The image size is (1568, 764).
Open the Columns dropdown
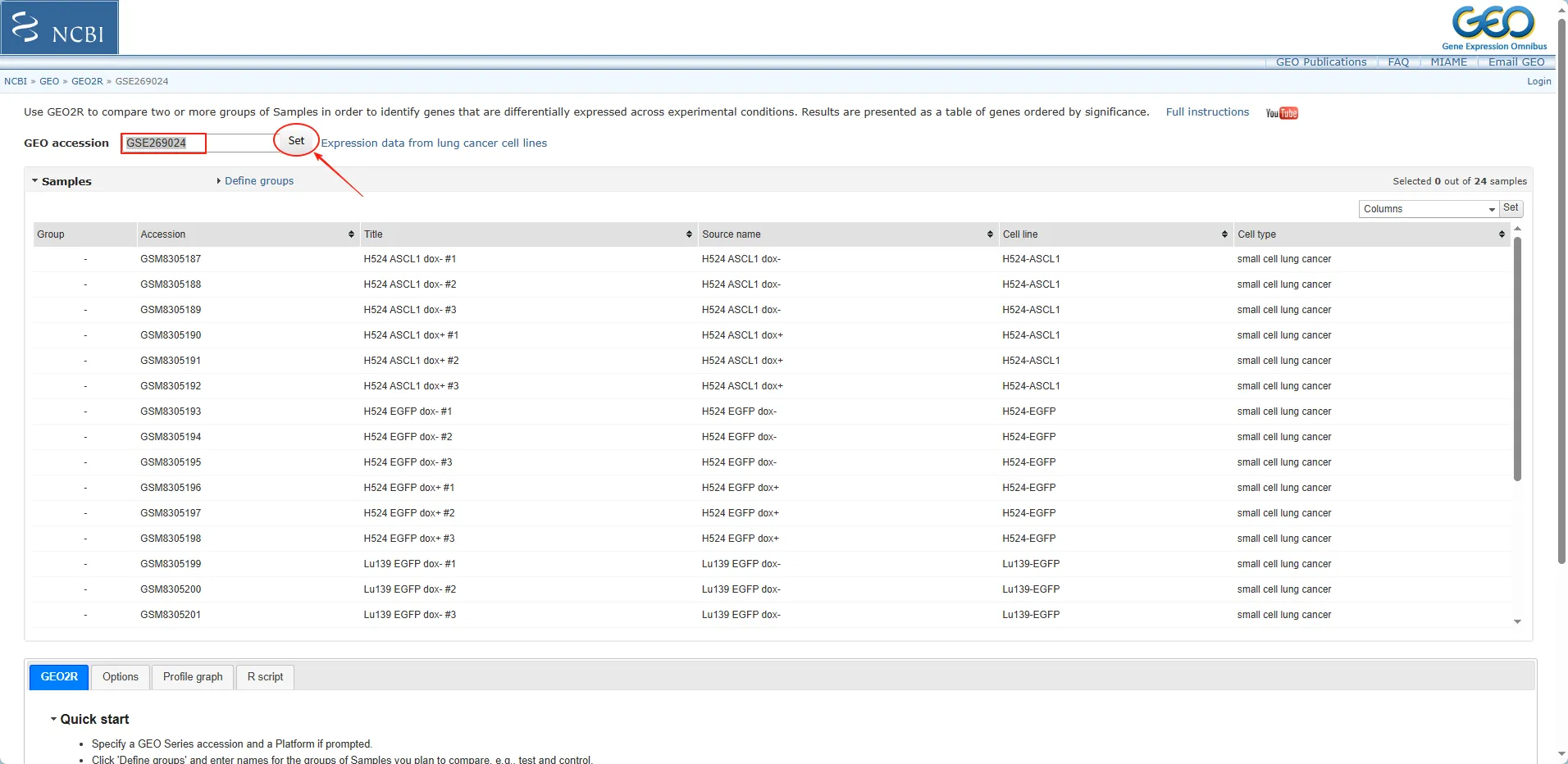1429,209
